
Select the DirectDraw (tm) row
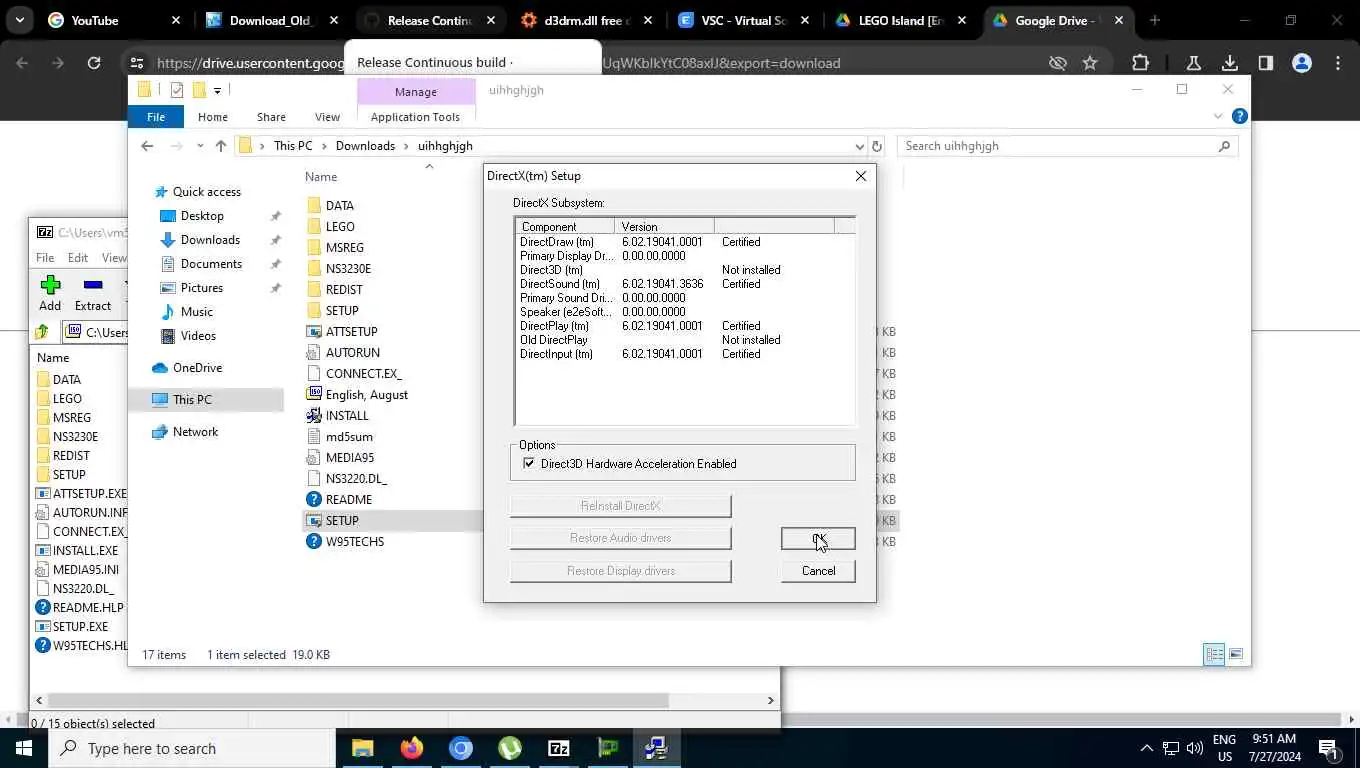coord(685,242)
